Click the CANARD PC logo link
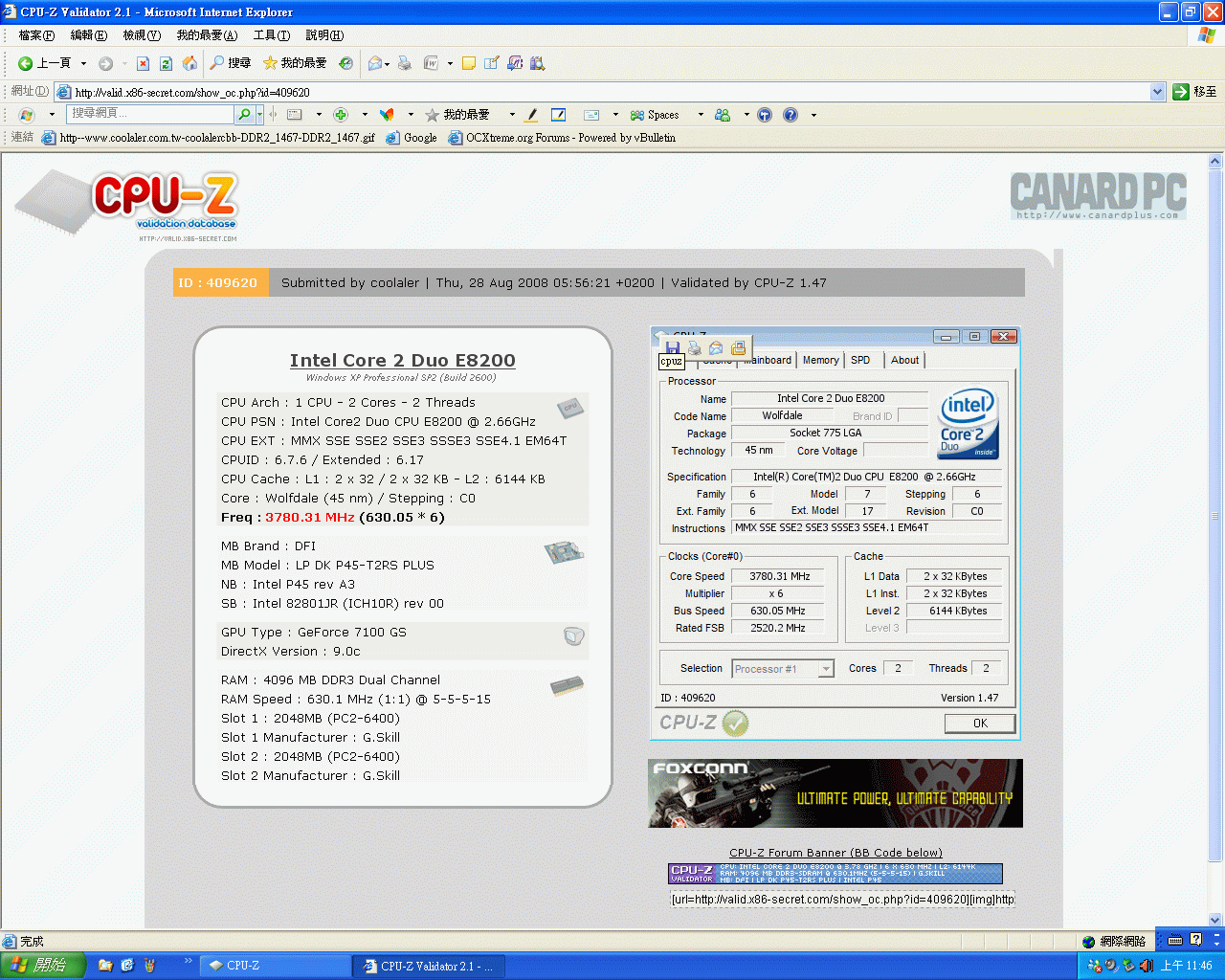Screen dimensions: 1225x980 click(x=1098, y=195)
